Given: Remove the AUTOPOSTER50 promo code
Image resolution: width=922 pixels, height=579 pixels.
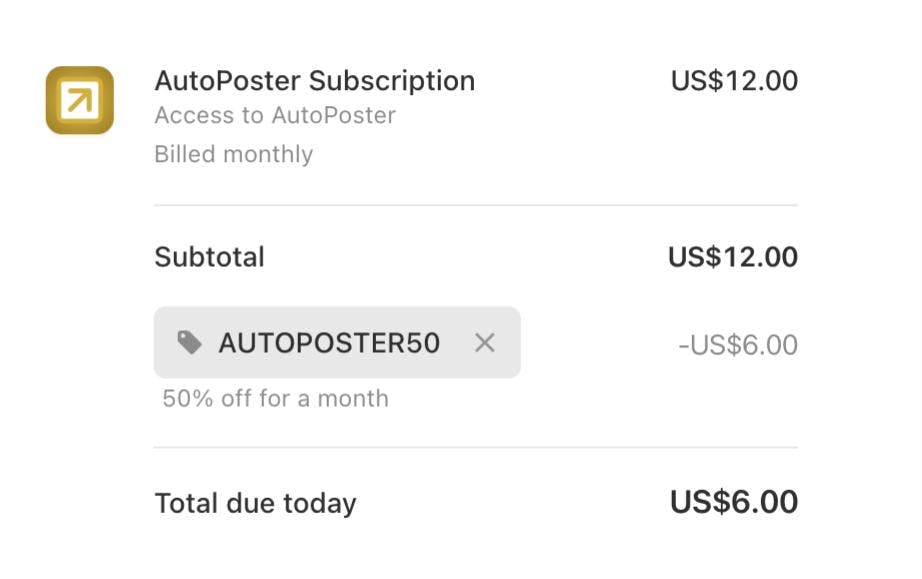Looking at the screenshot, I should point(485,343).
